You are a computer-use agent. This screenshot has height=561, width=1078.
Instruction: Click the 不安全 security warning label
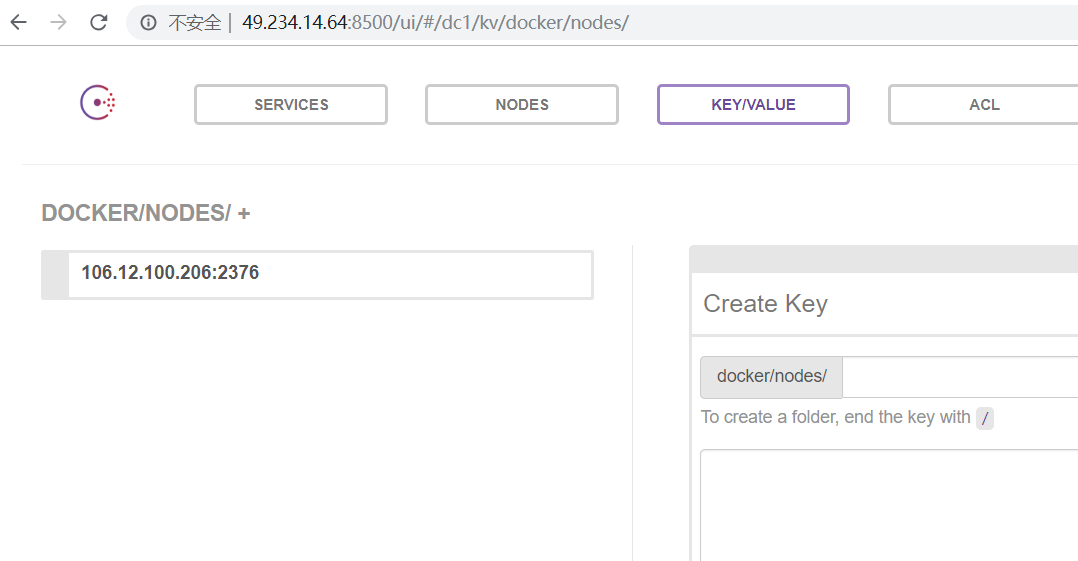(195, 23)
